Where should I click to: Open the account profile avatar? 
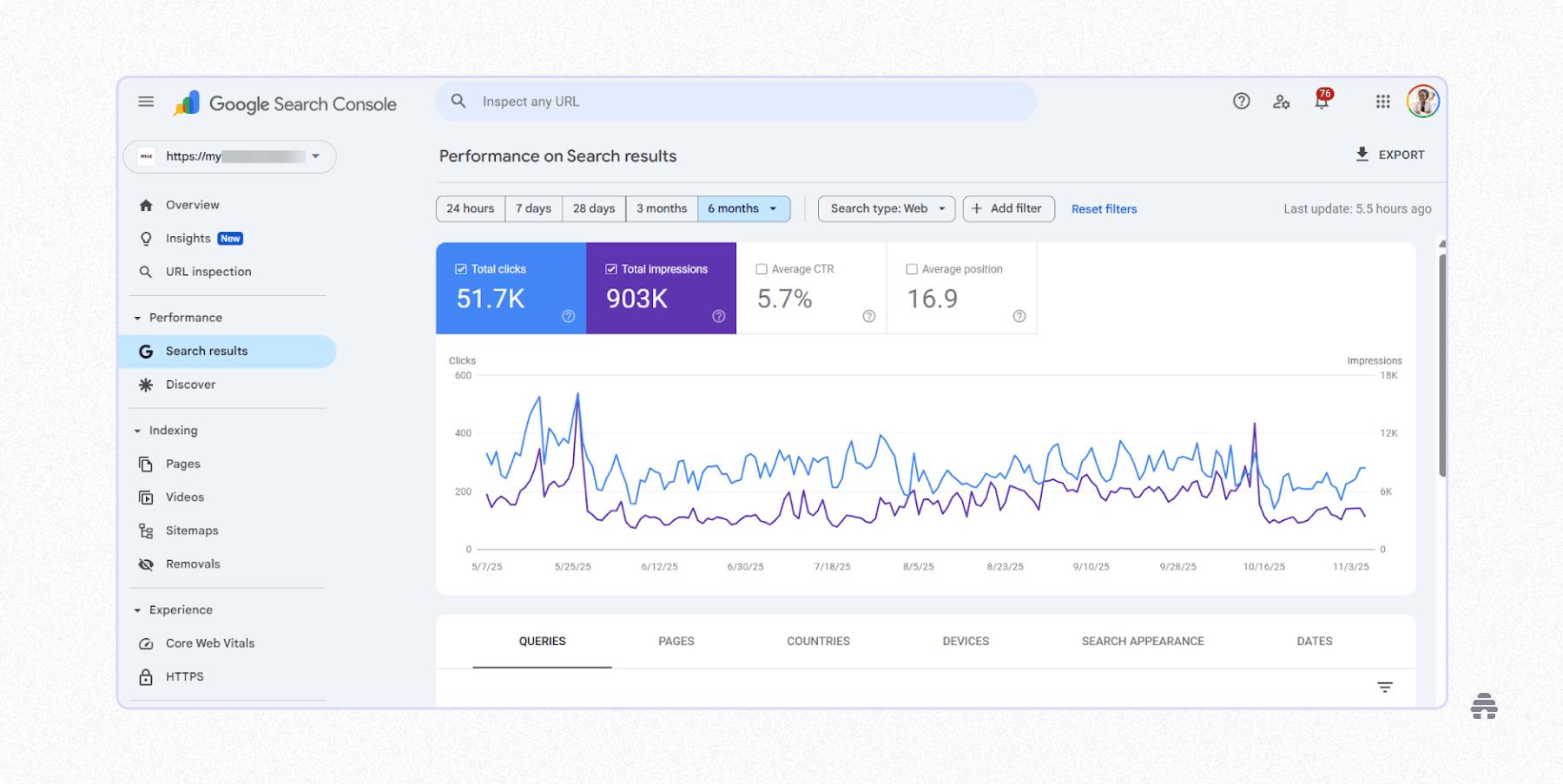pyautogui.click(x=1423, y=102)
